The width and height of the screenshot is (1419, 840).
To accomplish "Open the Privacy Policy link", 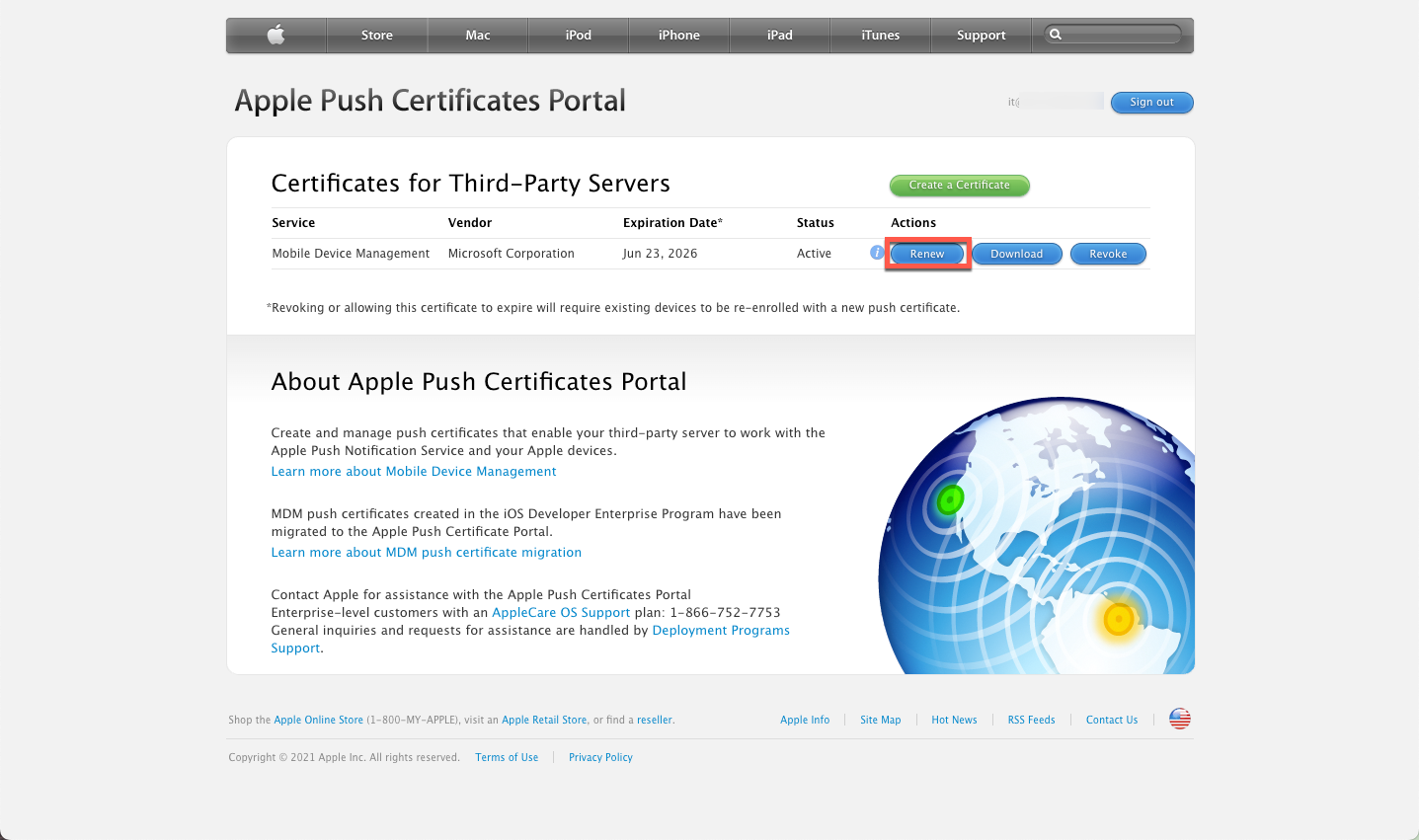I will click(x=600, y=758).
